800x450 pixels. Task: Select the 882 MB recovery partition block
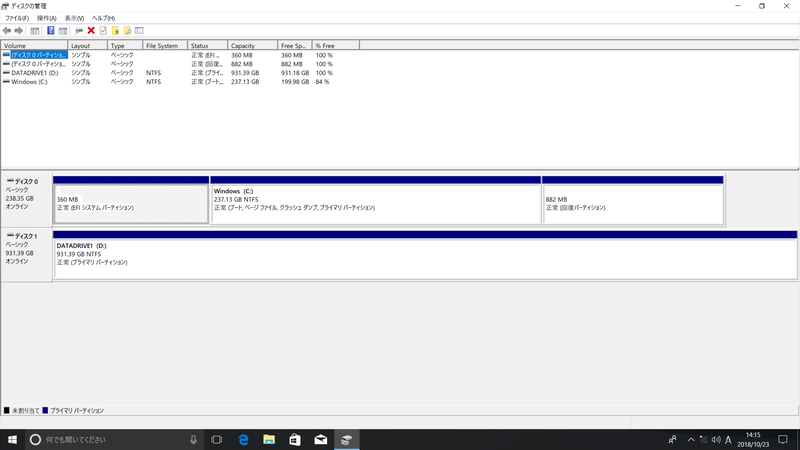[x=633, y=204]
